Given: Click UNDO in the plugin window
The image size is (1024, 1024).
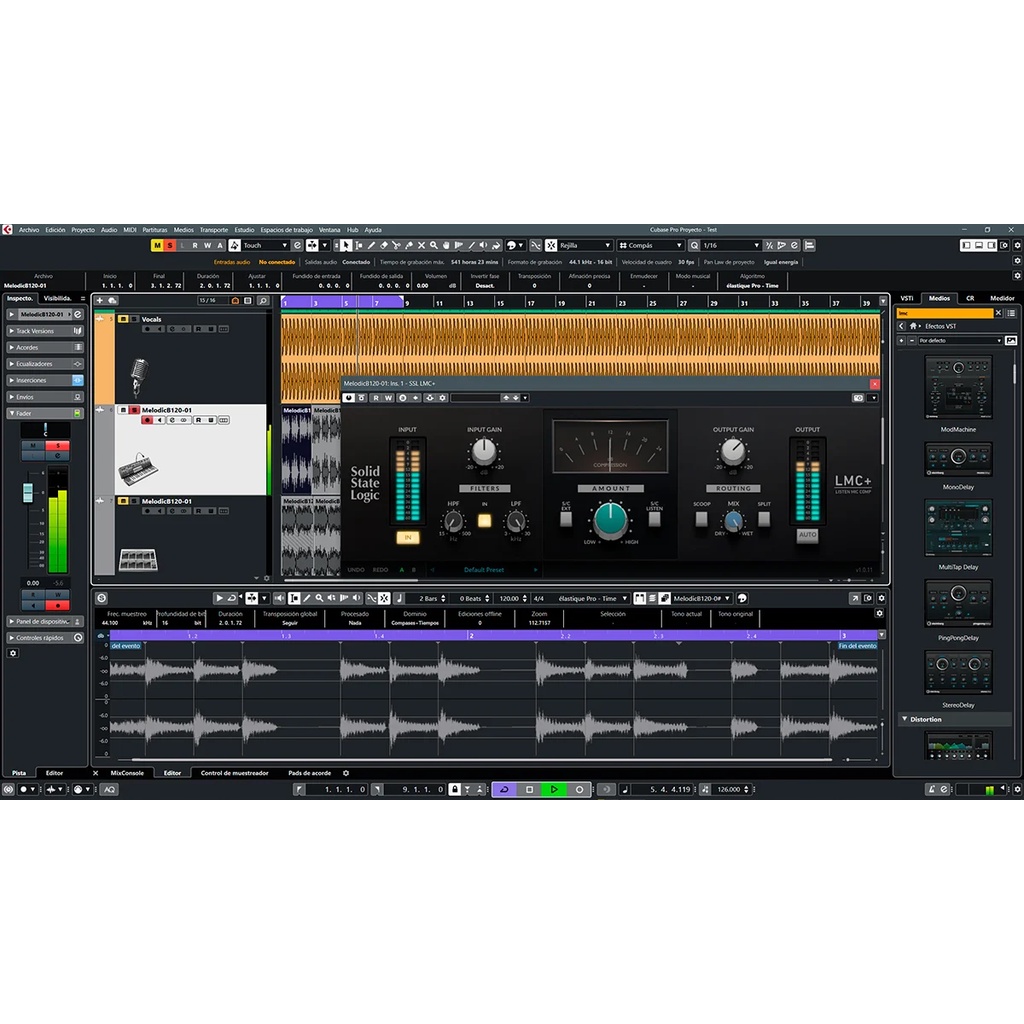Looking at the screenshot, I should (x=356, y=570).
